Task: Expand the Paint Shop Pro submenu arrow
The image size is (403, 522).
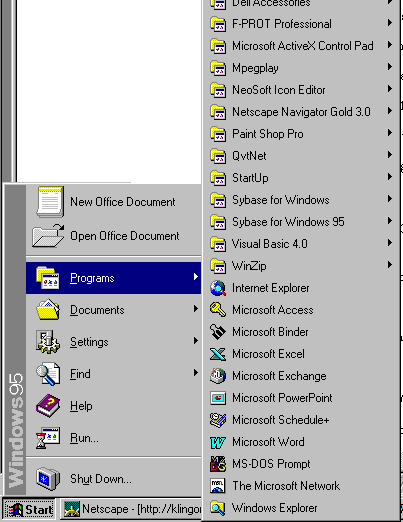Action: coord(389,133)
